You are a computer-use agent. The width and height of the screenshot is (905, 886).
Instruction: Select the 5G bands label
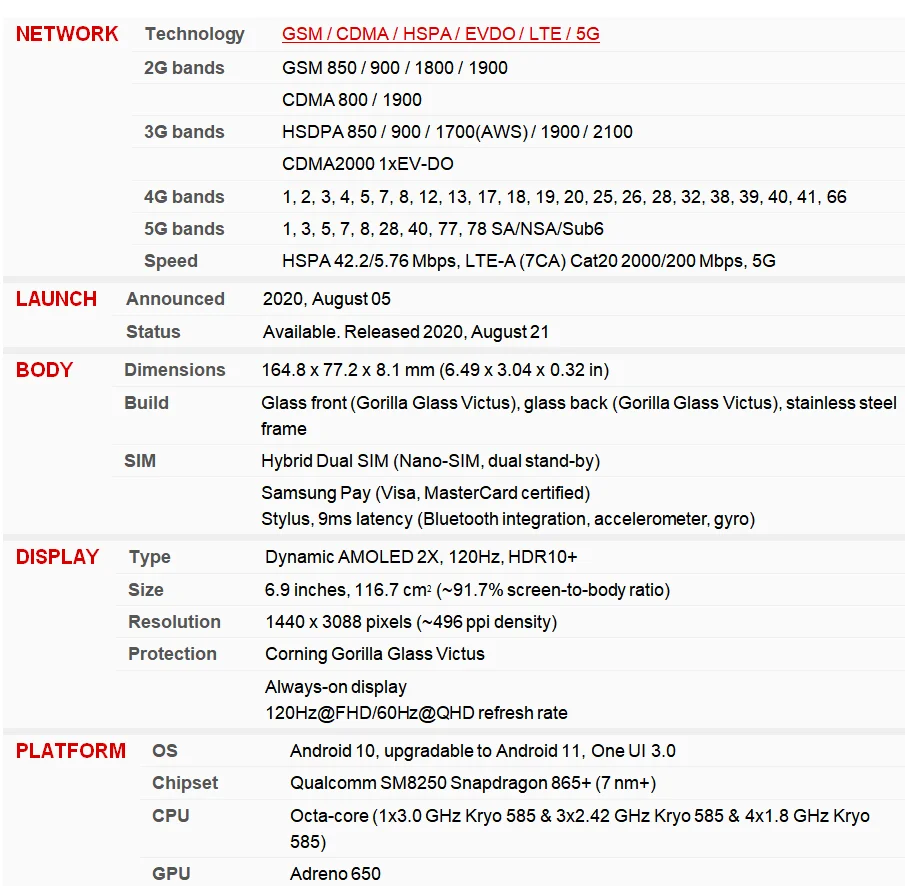(184, 229)
